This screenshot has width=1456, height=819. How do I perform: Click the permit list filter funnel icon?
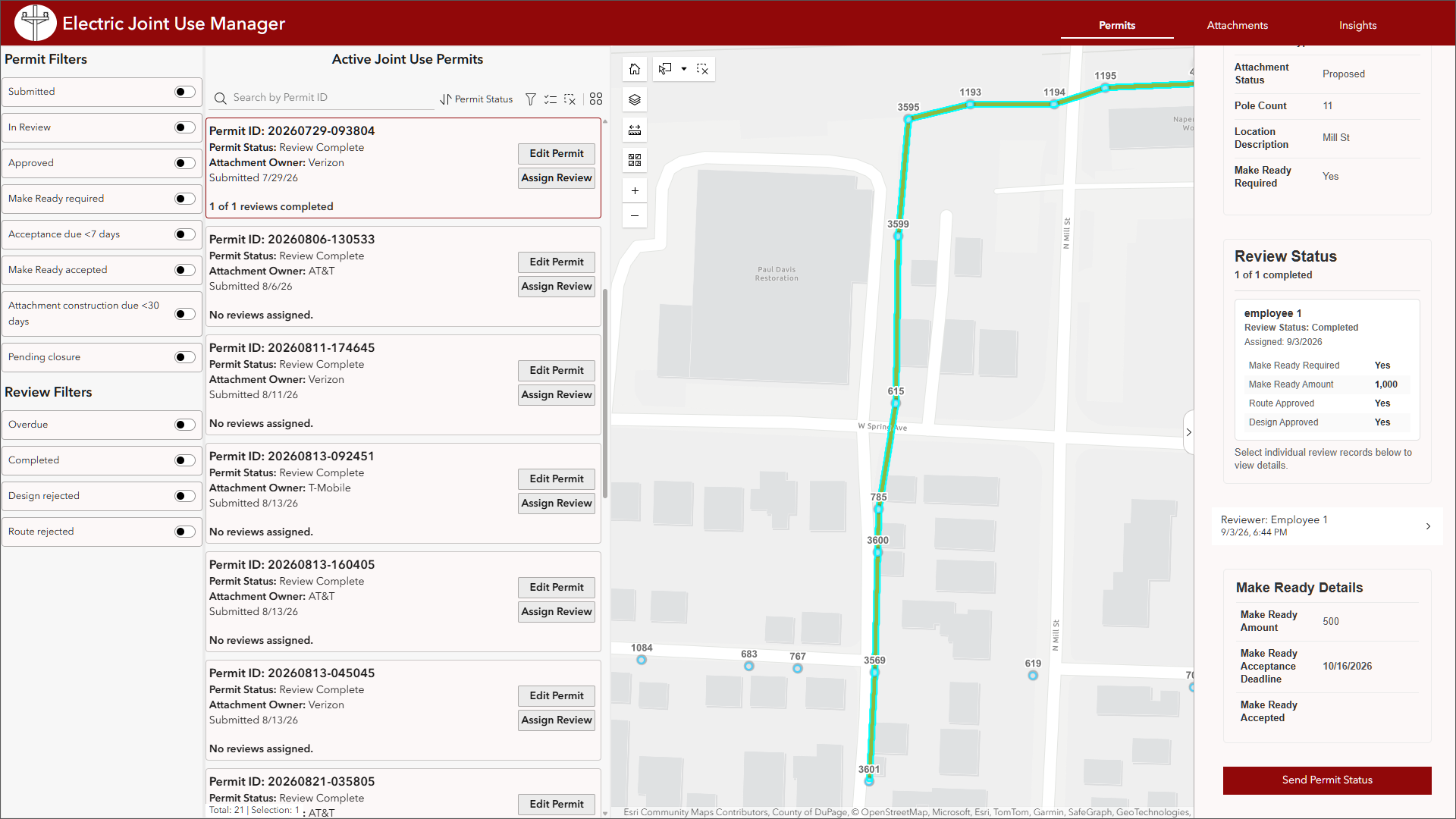pos(531,99)
